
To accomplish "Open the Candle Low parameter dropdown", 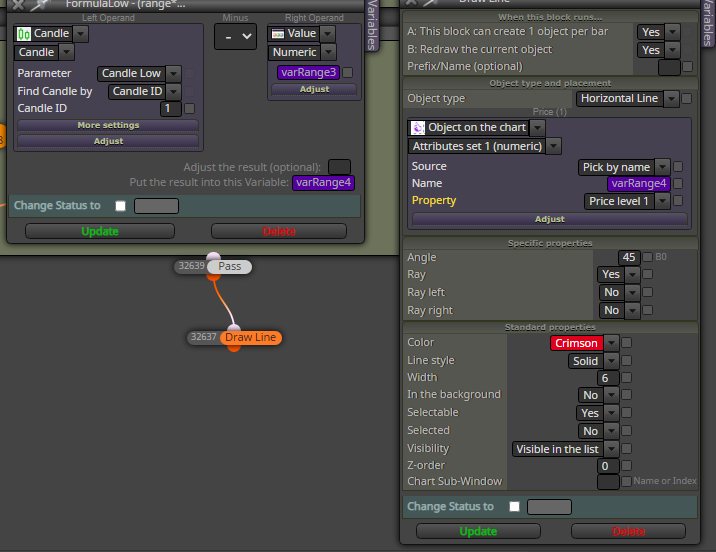I will (174, 74).
